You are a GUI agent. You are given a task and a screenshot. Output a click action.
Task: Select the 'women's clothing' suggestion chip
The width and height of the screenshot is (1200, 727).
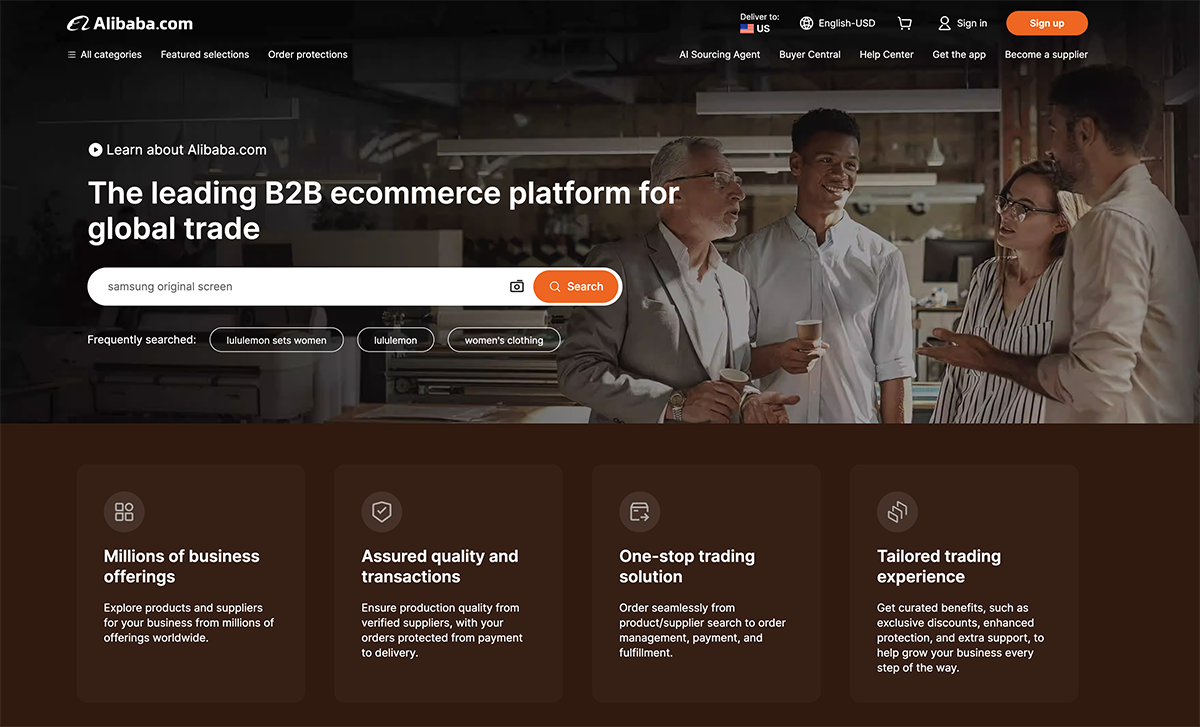[504, 340]
